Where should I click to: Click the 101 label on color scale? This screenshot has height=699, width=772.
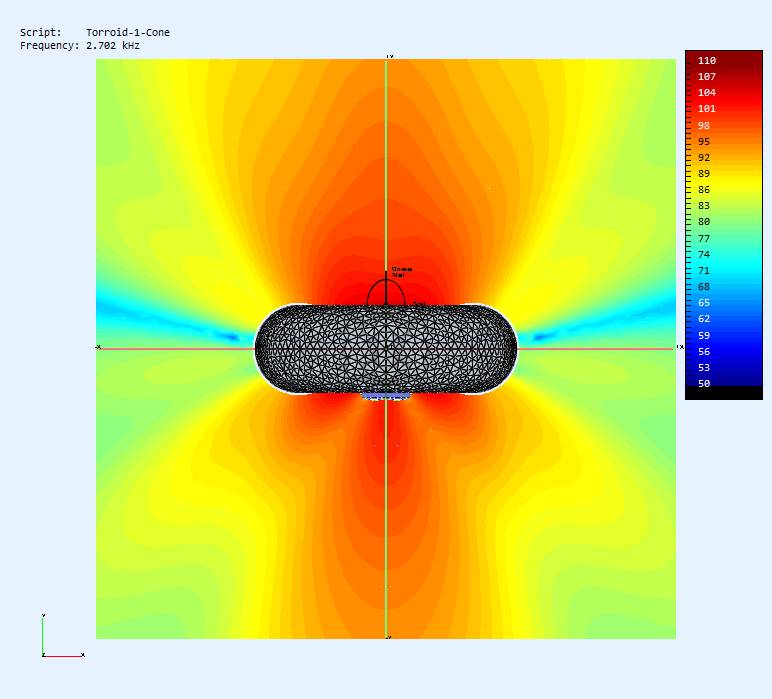tap(707, 109)
